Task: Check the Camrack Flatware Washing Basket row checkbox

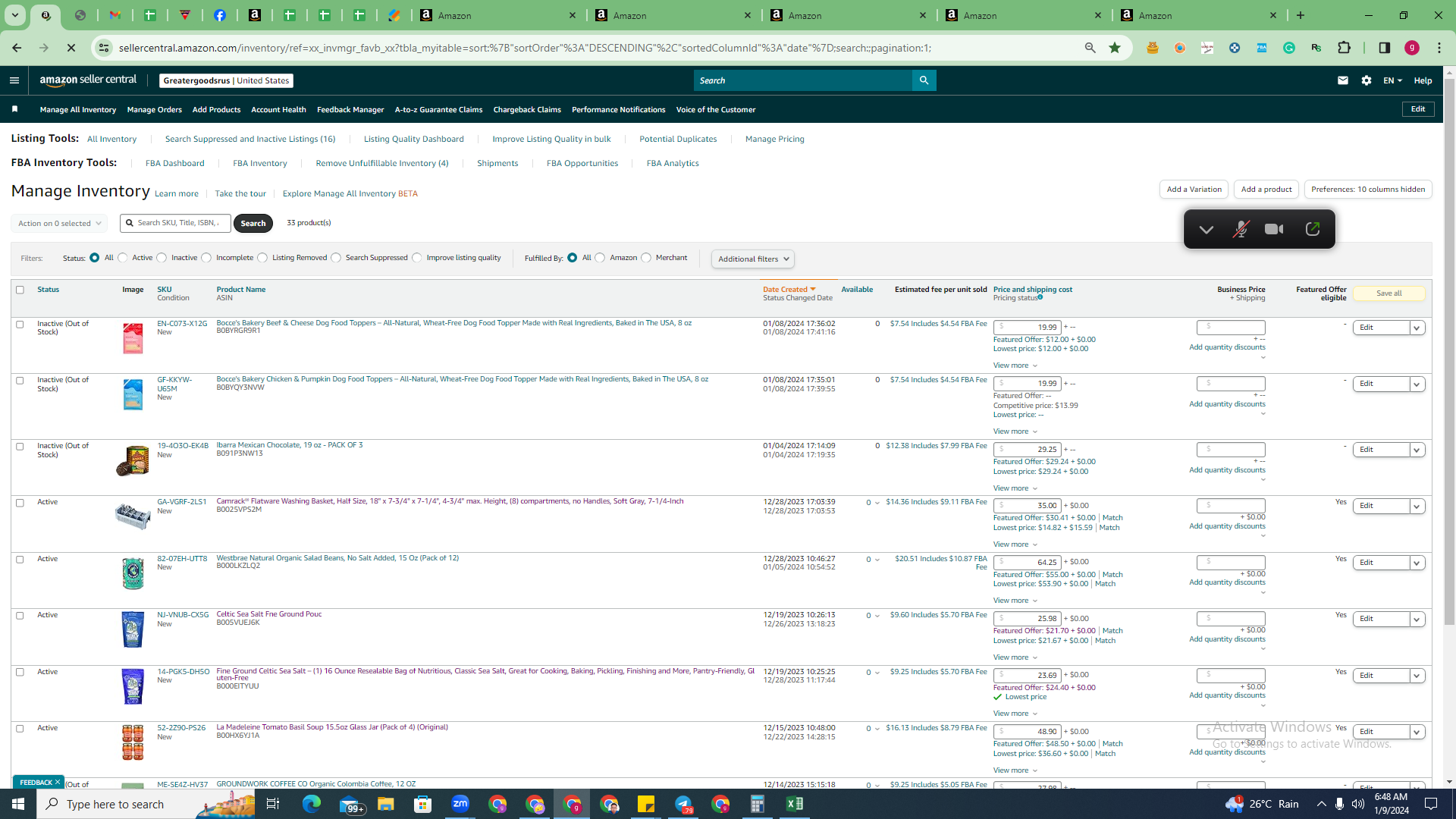Action: coord(20,503)
